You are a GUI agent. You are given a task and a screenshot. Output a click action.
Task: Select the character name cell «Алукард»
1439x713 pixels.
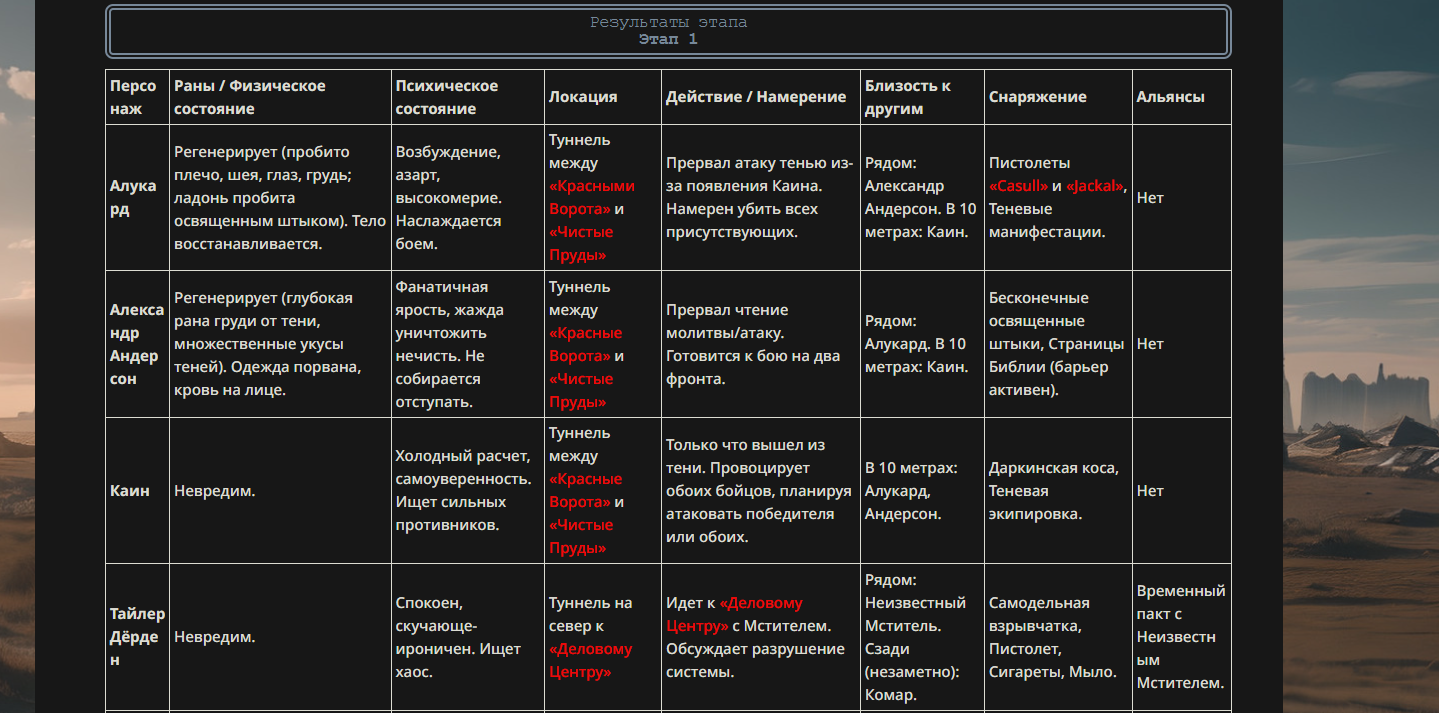coord(137,198)
